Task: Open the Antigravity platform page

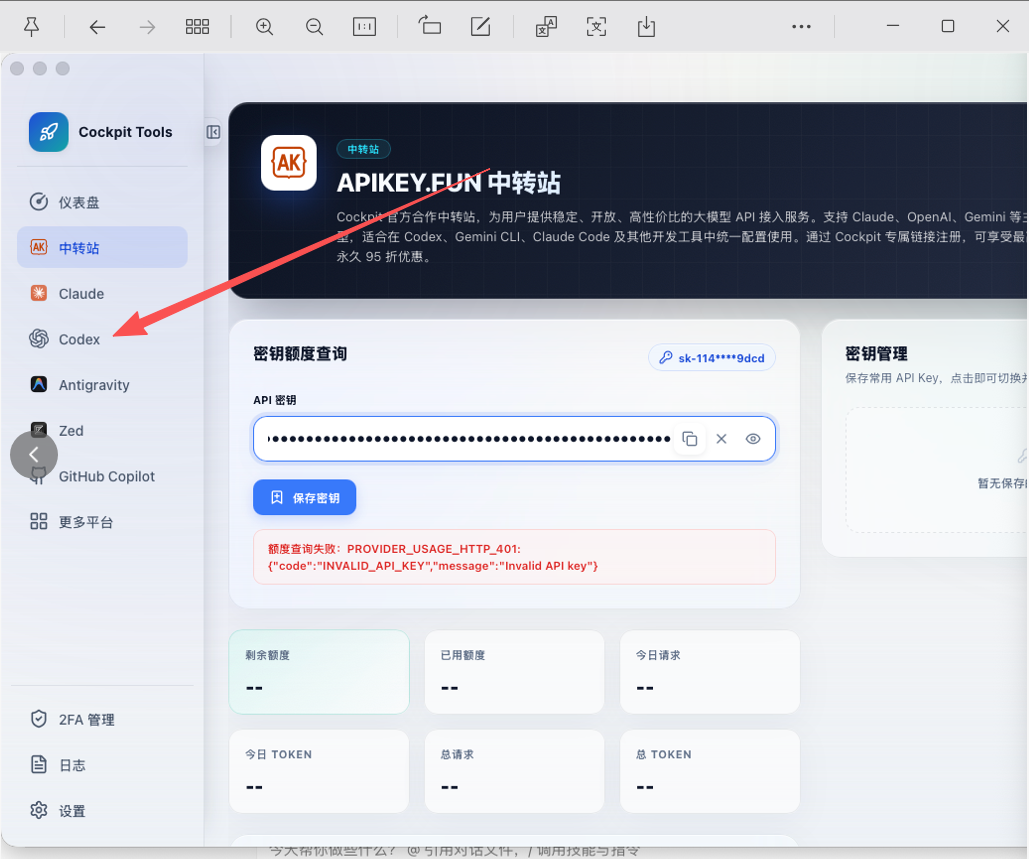Action: 102,385
